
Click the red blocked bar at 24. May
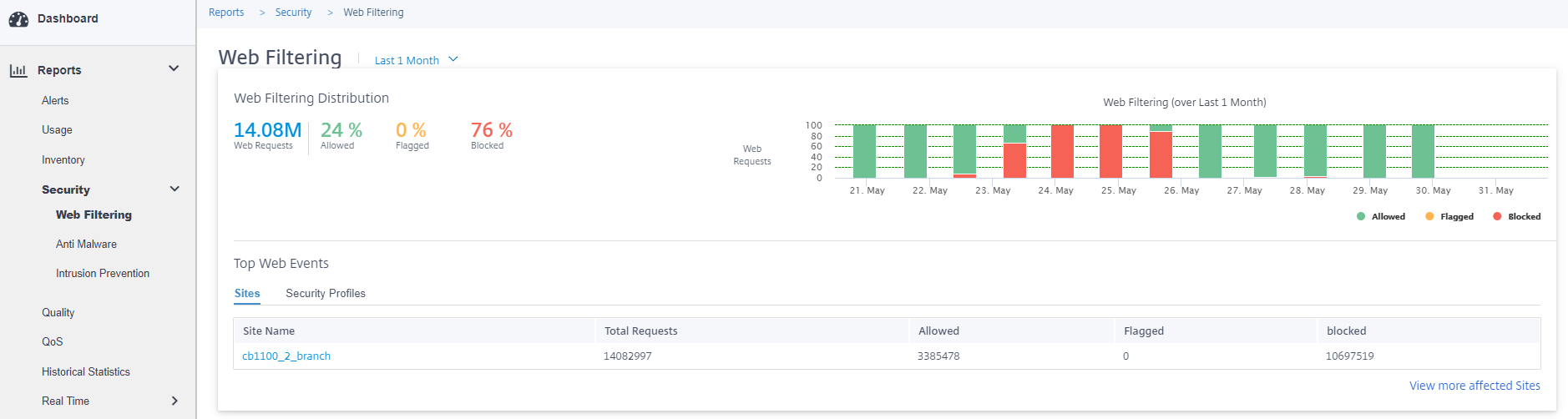coord(1063,151)
